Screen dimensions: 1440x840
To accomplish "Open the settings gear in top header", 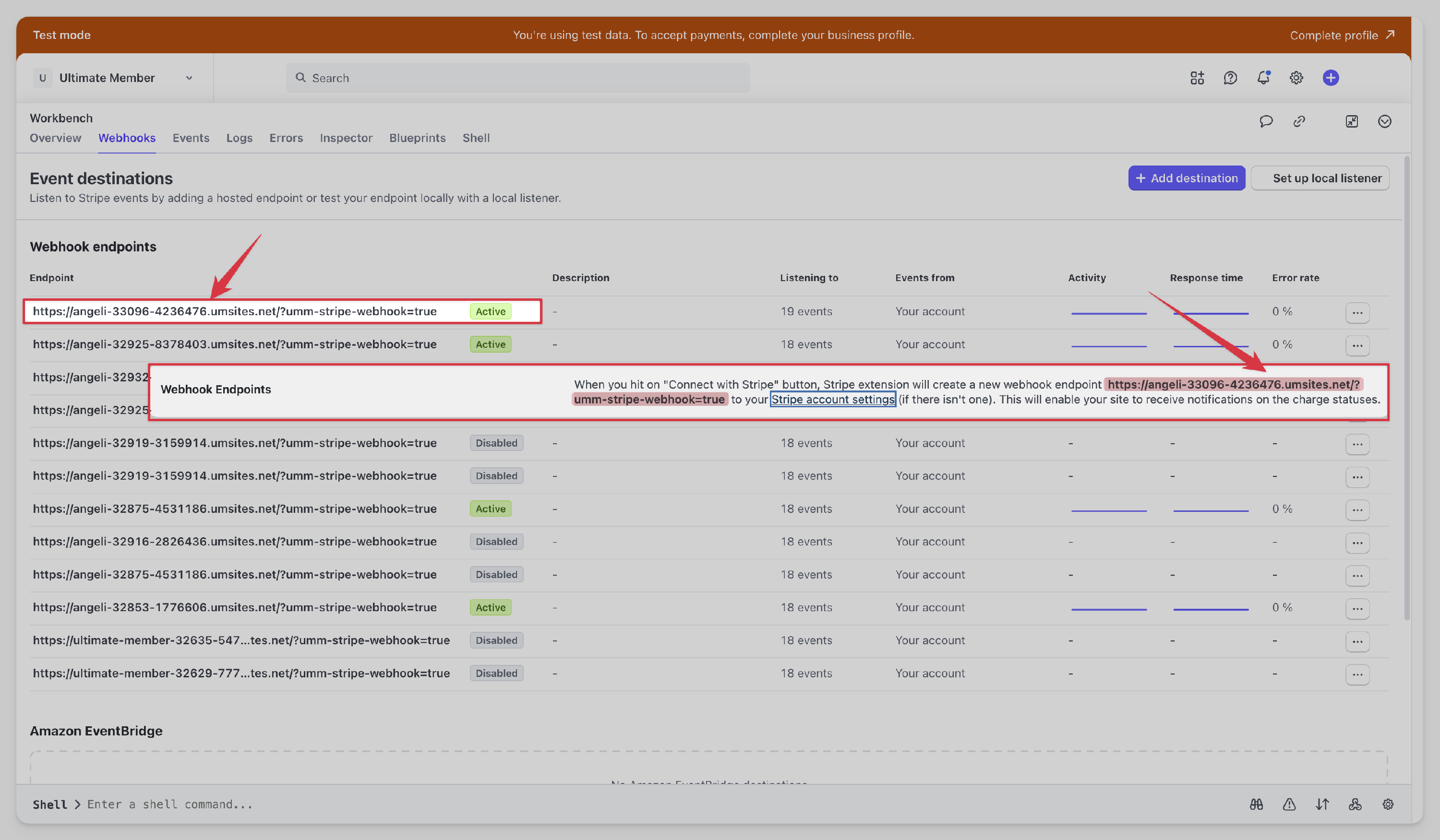I will tap(1296, 78).
